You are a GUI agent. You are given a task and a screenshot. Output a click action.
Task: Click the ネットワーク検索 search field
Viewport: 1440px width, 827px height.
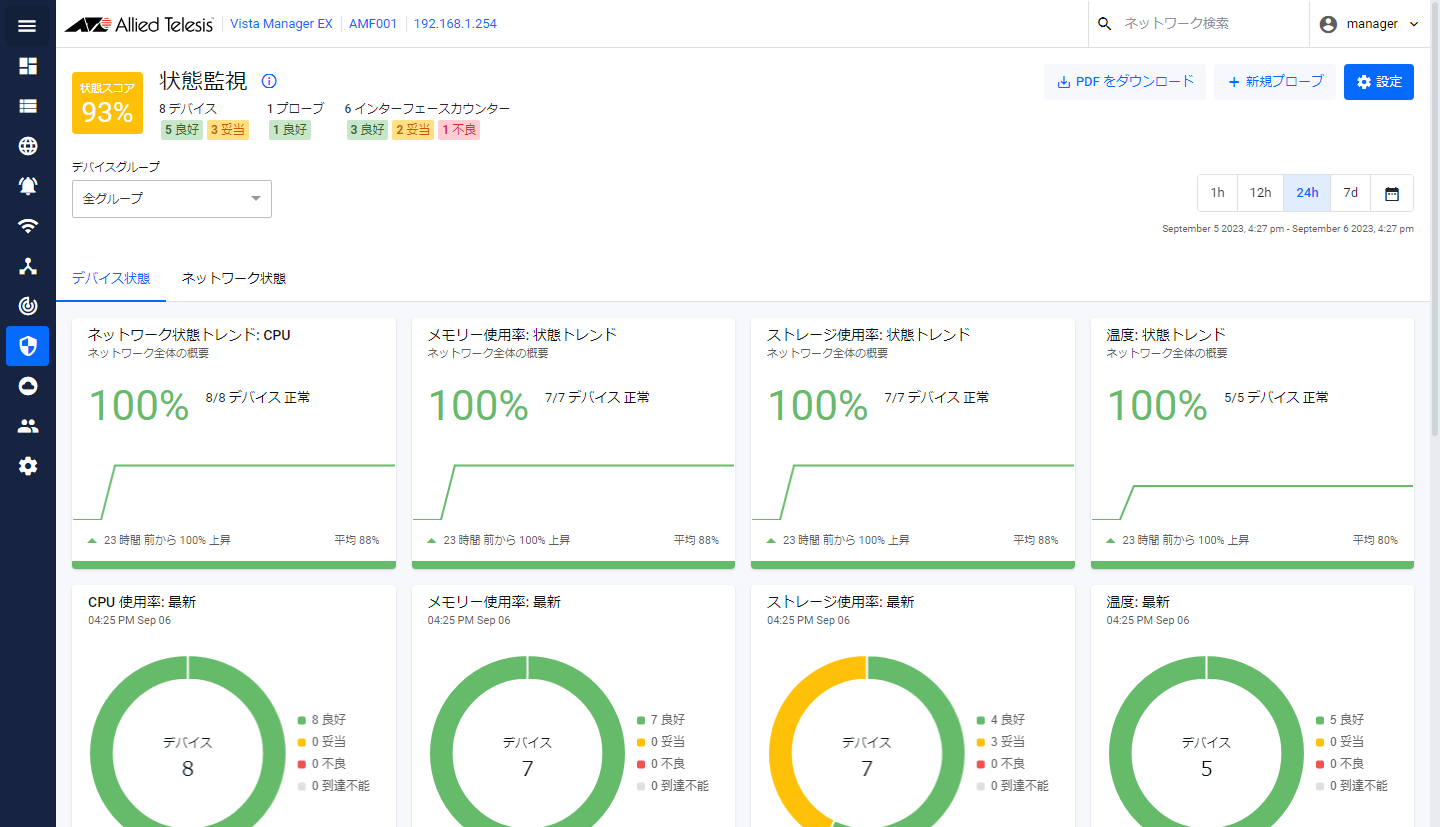1200,24
